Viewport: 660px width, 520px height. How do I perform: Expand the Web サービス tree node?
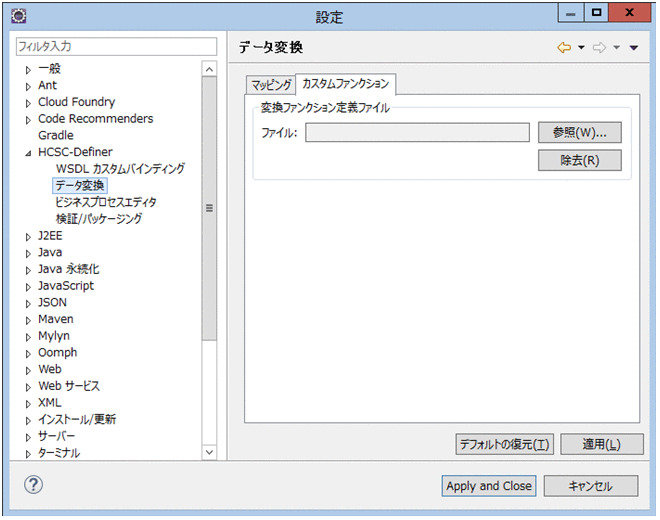coord(28,387)
